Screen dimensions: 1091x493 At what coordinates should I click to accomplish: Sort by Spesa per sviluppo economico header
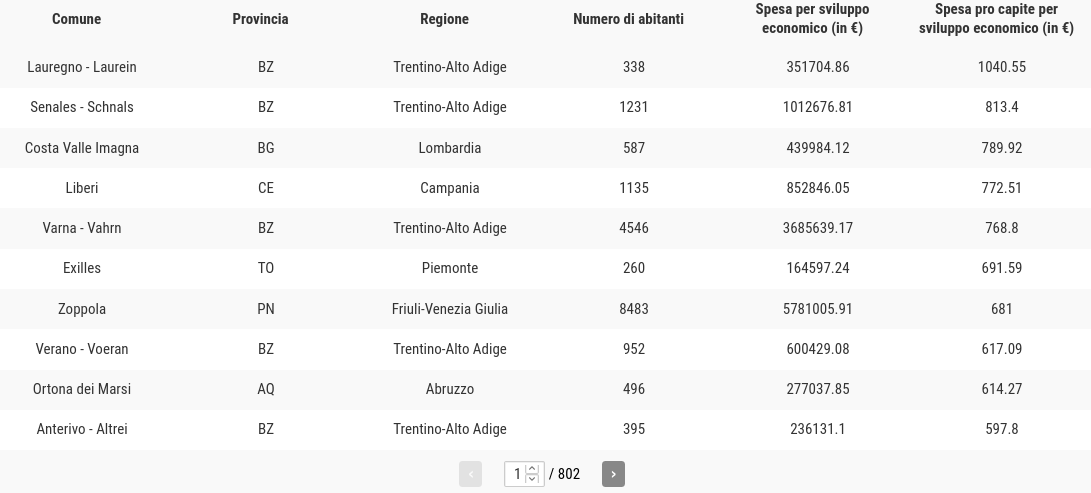pos(812,19)
